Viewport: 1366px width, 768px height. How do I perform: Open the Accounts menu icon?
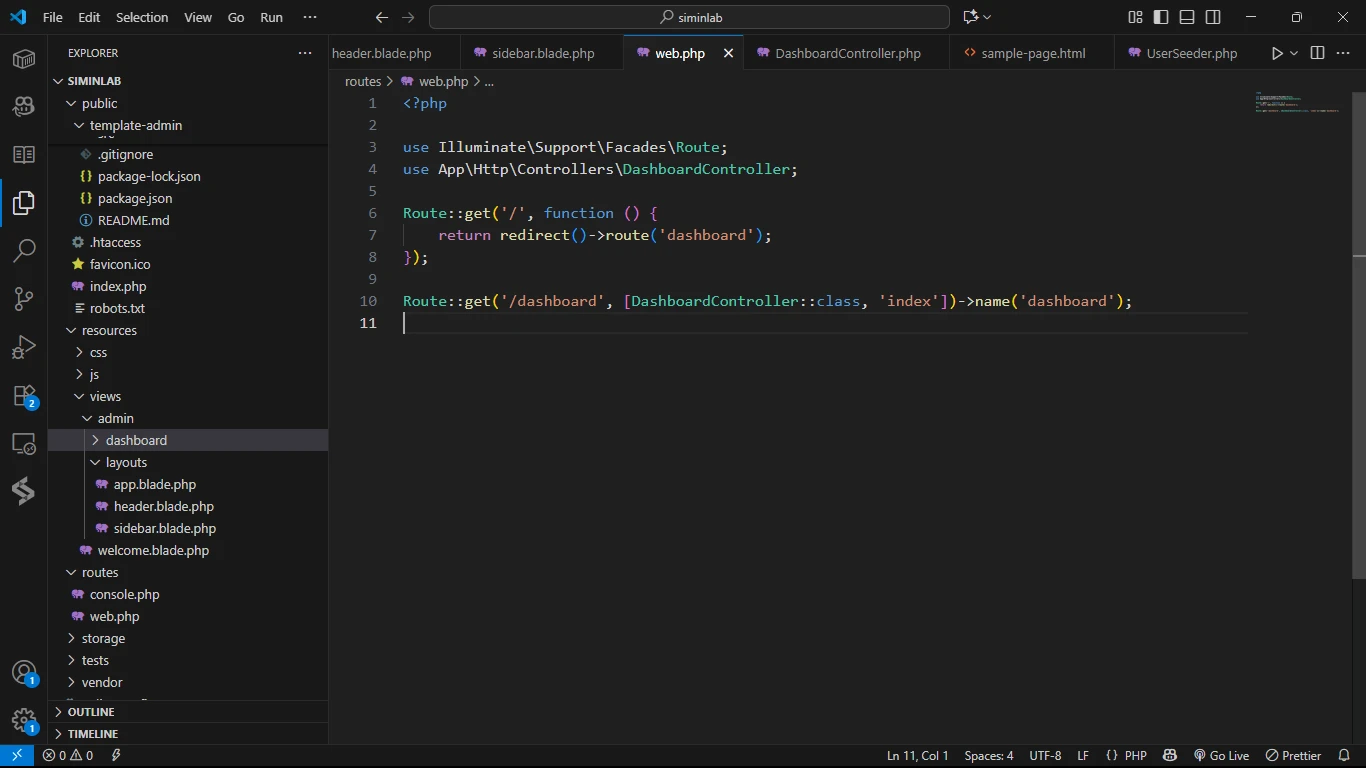click(24, 672)
